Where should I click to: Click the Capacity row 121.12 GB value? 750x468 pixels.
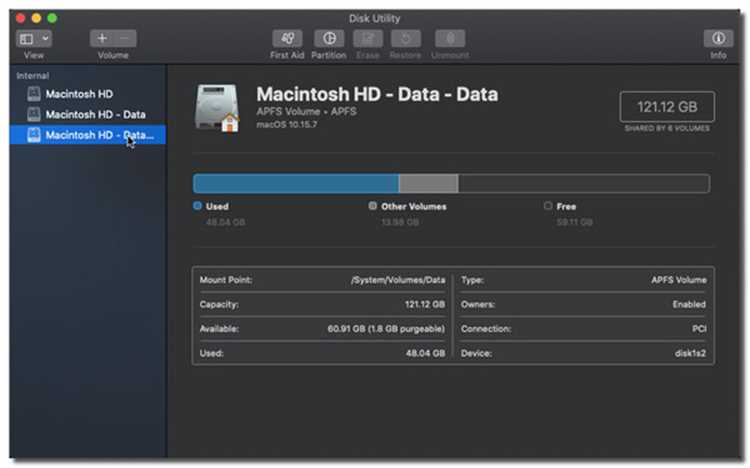(x=425, y=304)
